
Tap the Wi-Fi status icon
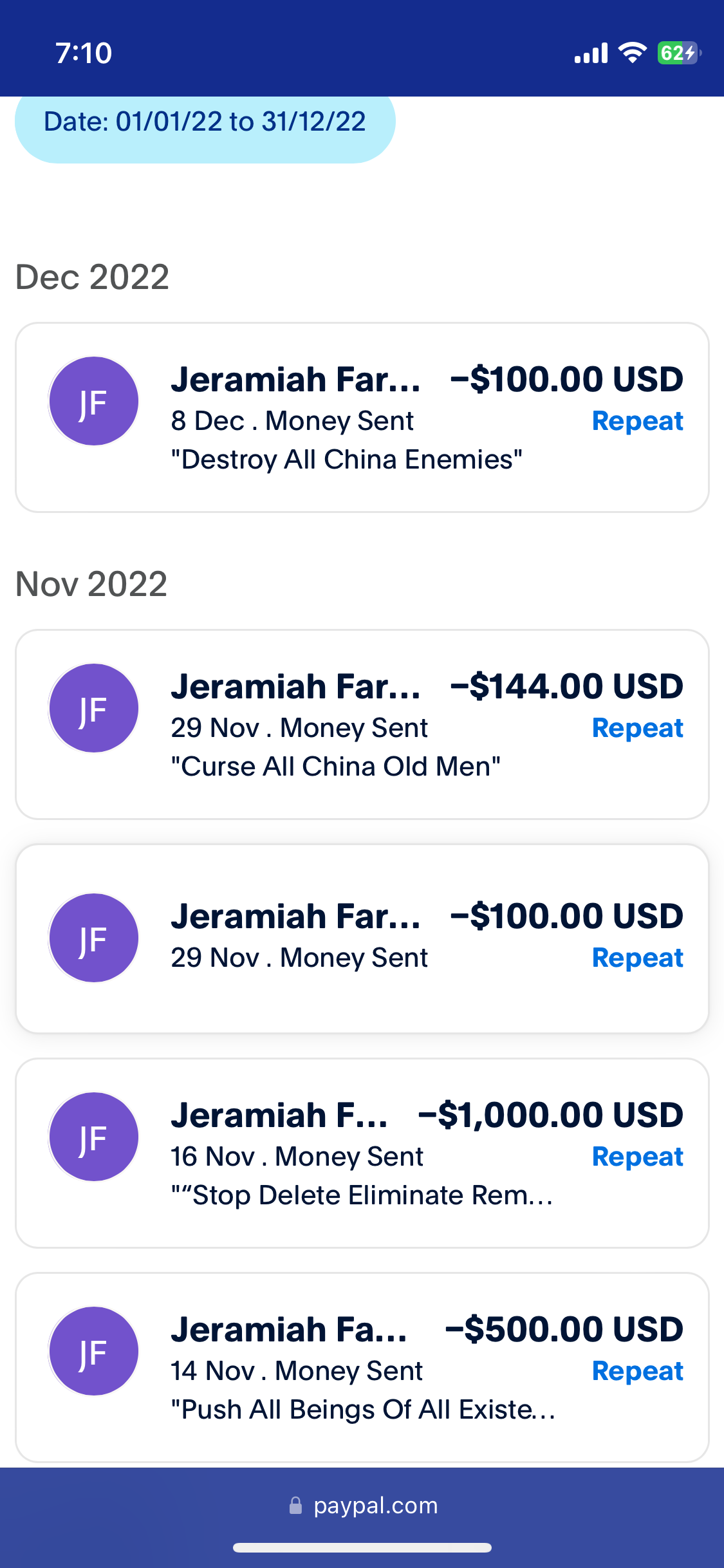[633, 53]
